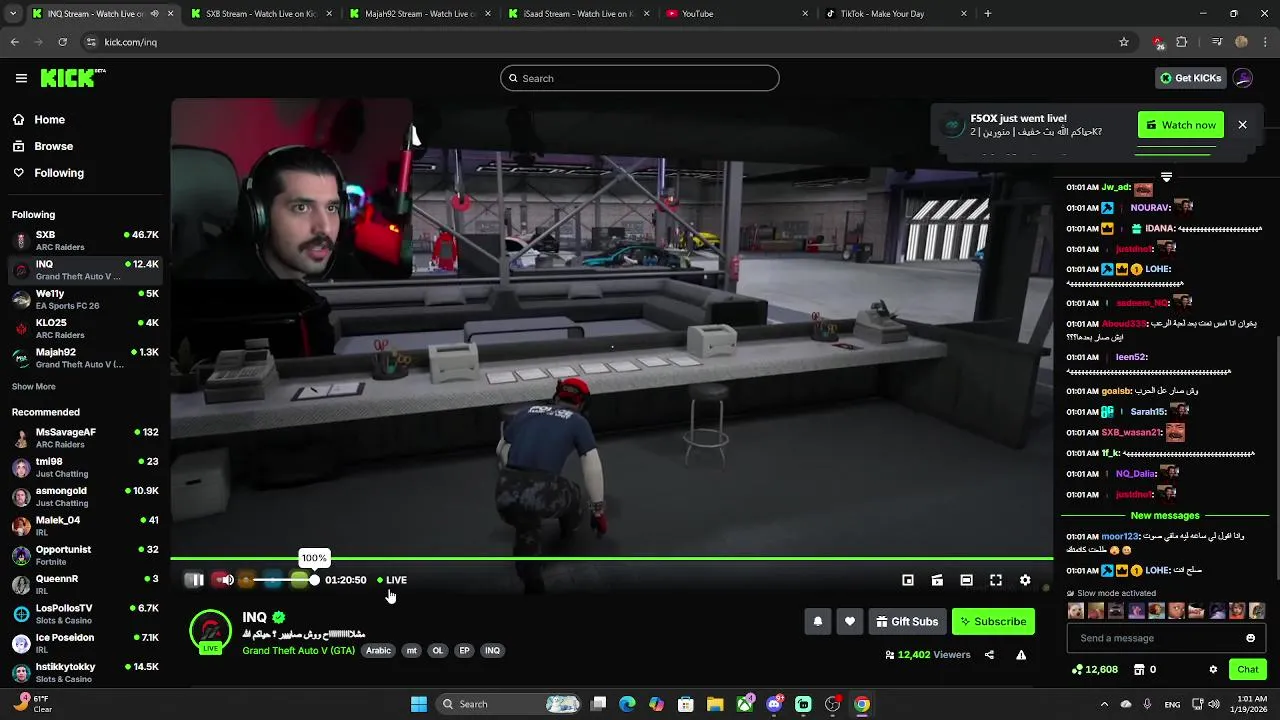Share the stream via share icon
The height and width of the screenshot is (720, 1280).
[989, 655]
